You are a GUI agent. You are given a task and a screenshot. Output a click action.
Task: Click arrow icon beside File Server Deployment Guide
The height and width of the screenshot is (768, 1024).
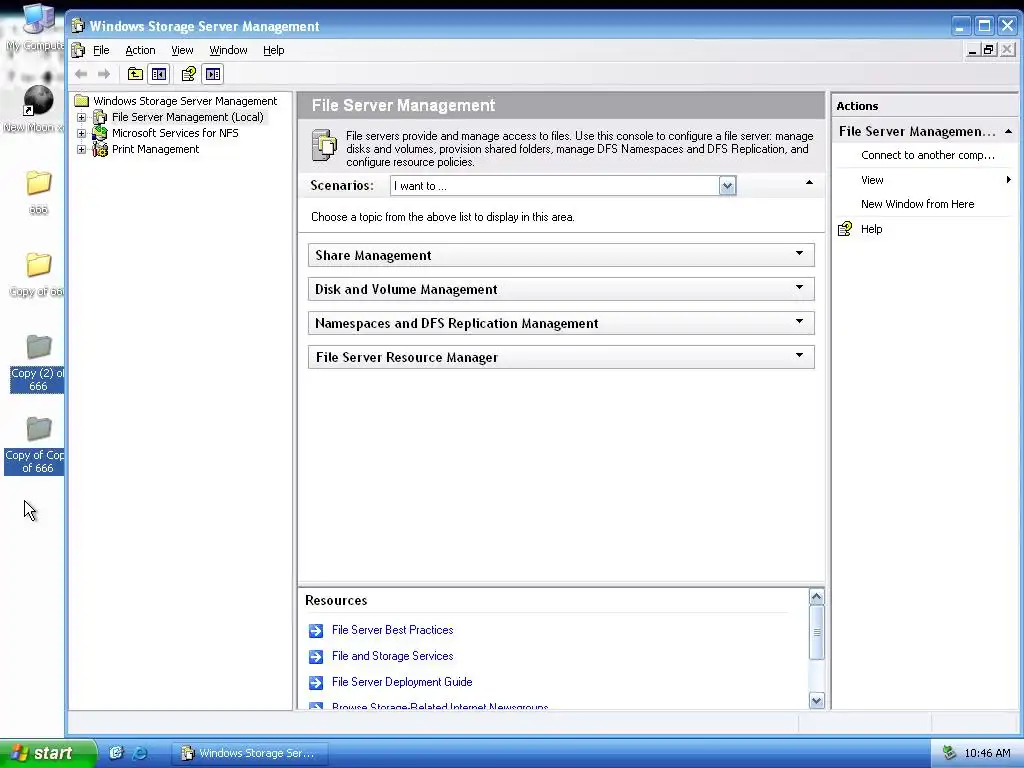(316, 682)
